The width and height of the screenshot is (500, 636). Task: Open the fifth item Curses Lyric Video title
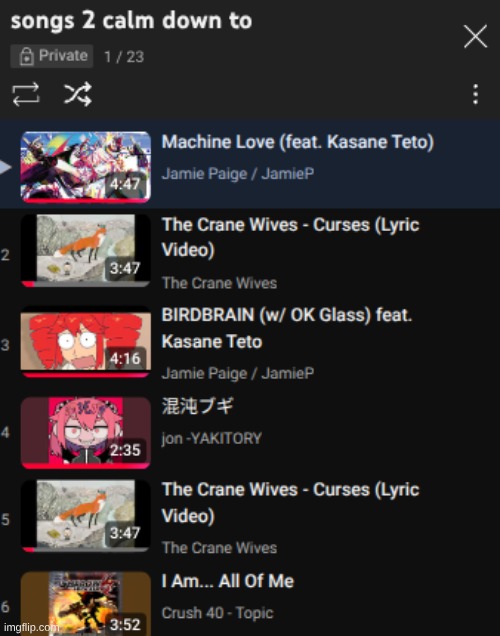tap(290, 503)
